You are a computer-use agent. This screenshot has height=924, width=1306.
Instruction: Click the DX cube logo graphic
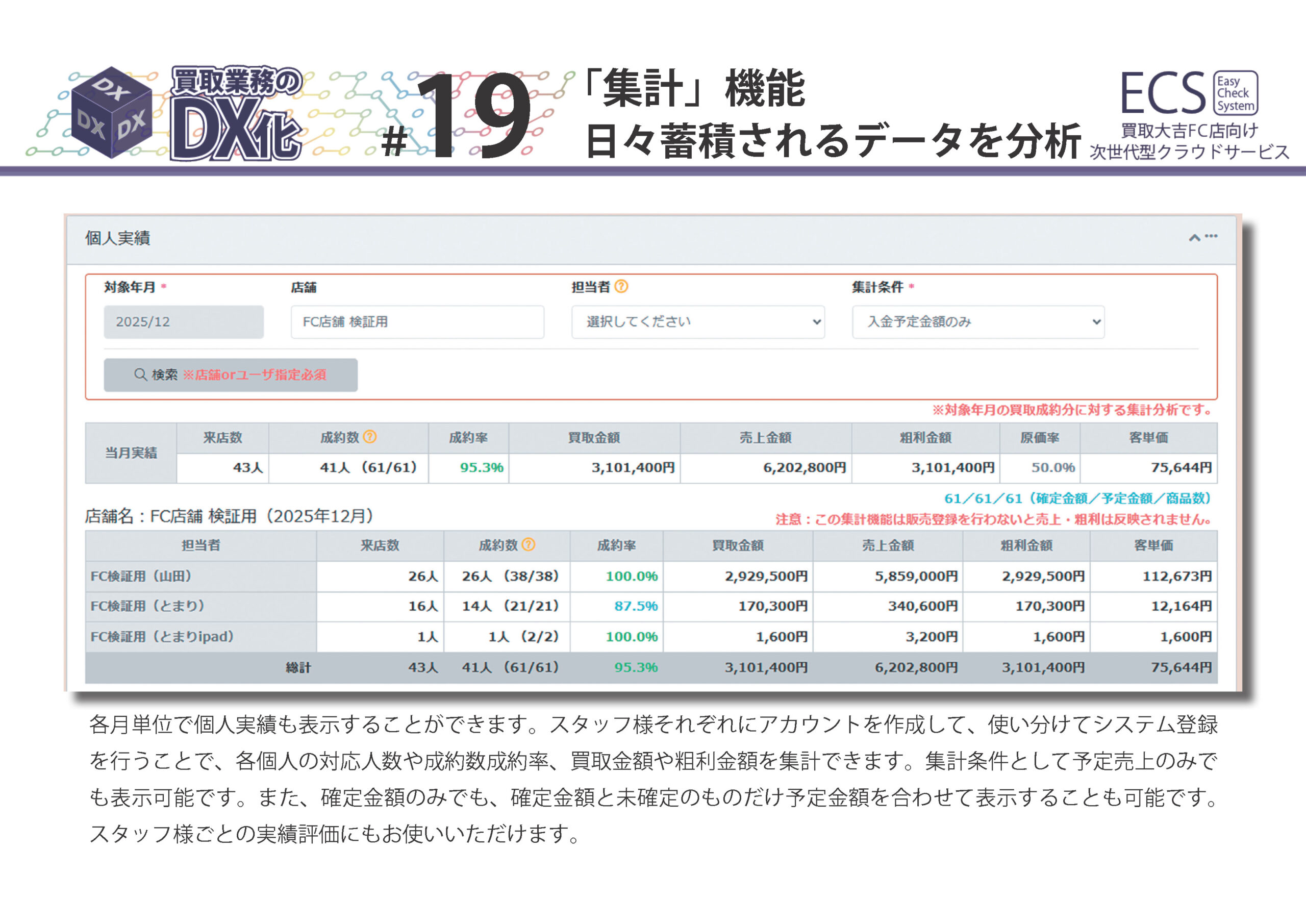112,113
